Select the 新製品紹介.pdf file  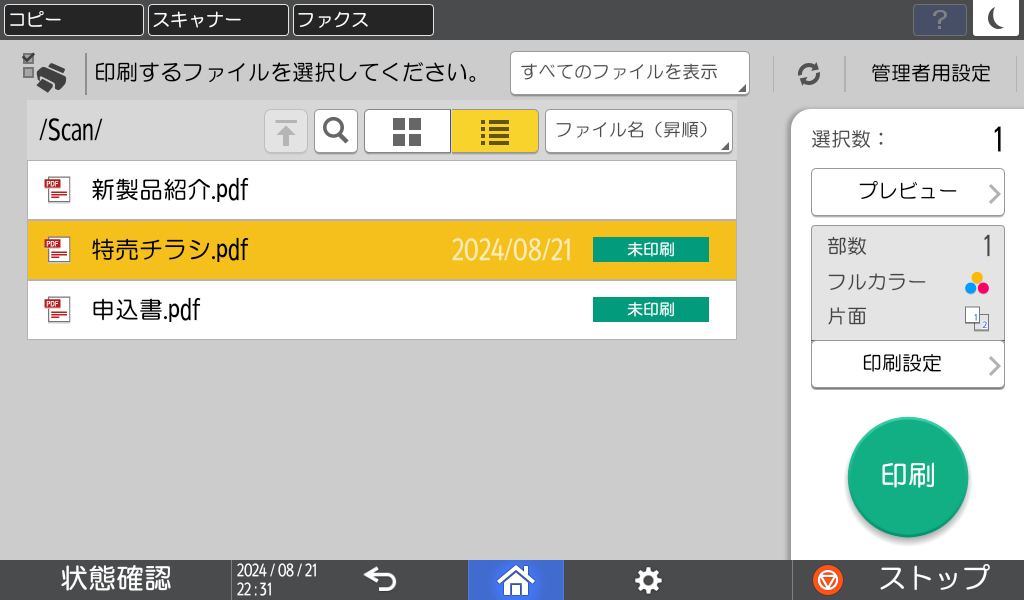381,190
